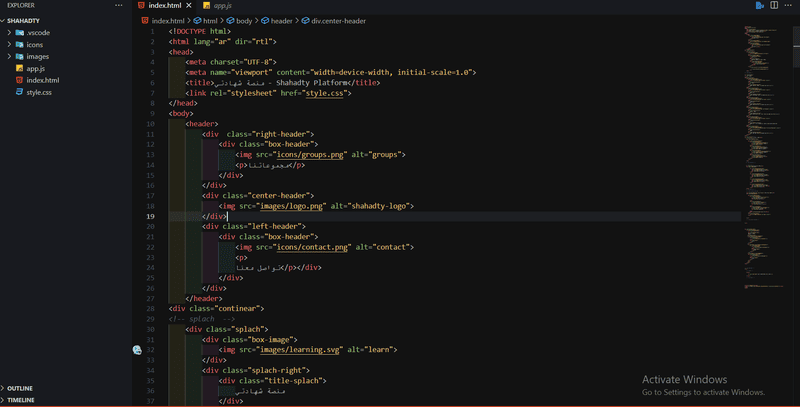Click the 'Shahadty Platform' title text
Screen dimensions: 800x407
[312, 83]
